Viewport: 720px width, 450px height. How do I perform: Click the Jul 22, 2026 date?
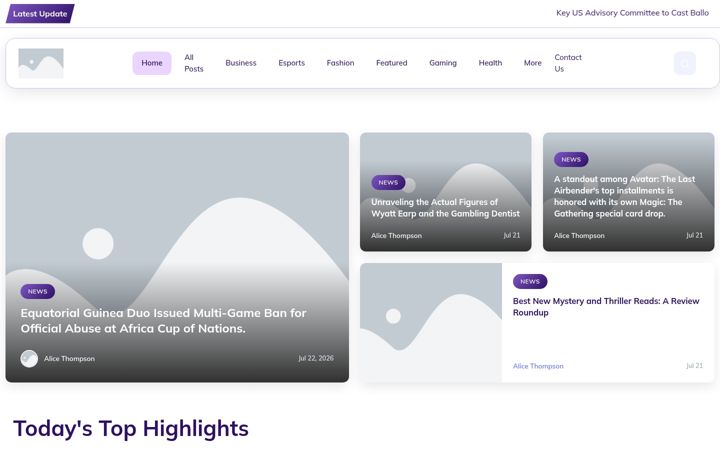click(316, 358)
